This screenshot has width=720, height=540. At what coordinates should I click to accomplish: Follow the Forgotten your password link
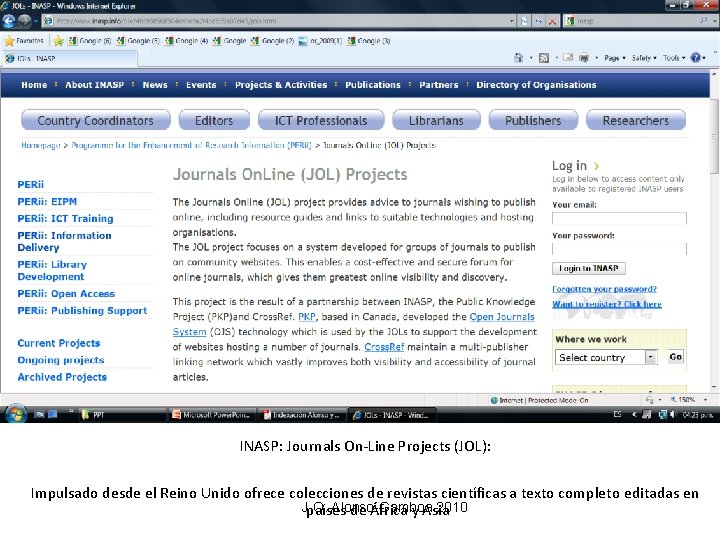604,289
